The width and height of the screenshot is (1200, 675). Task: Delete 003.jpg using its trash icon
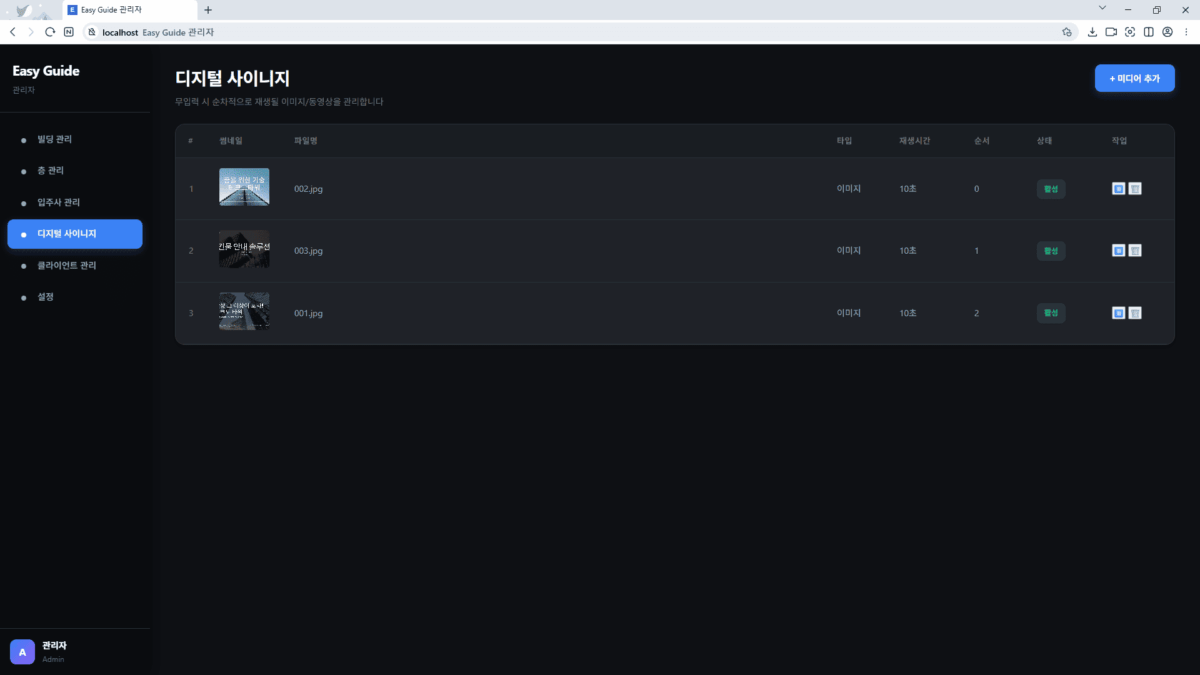[1135, 250]
